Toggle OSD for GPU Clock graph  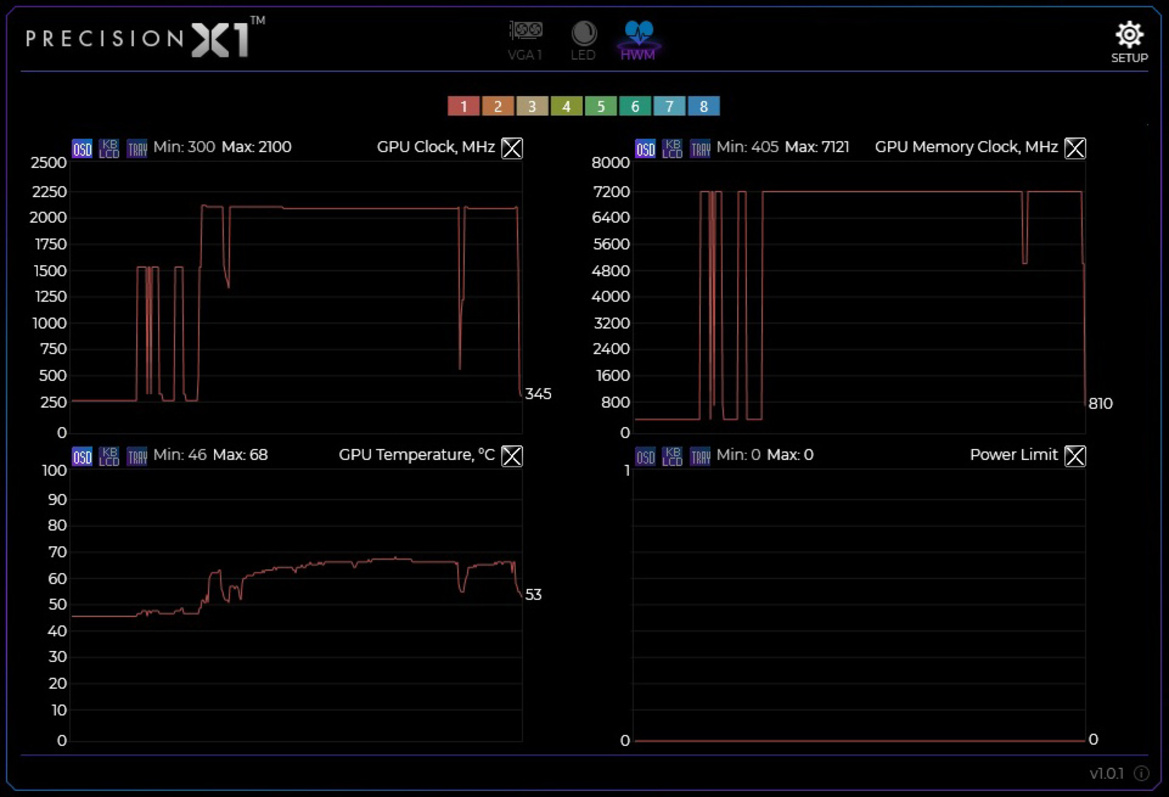tap(82, 148)
